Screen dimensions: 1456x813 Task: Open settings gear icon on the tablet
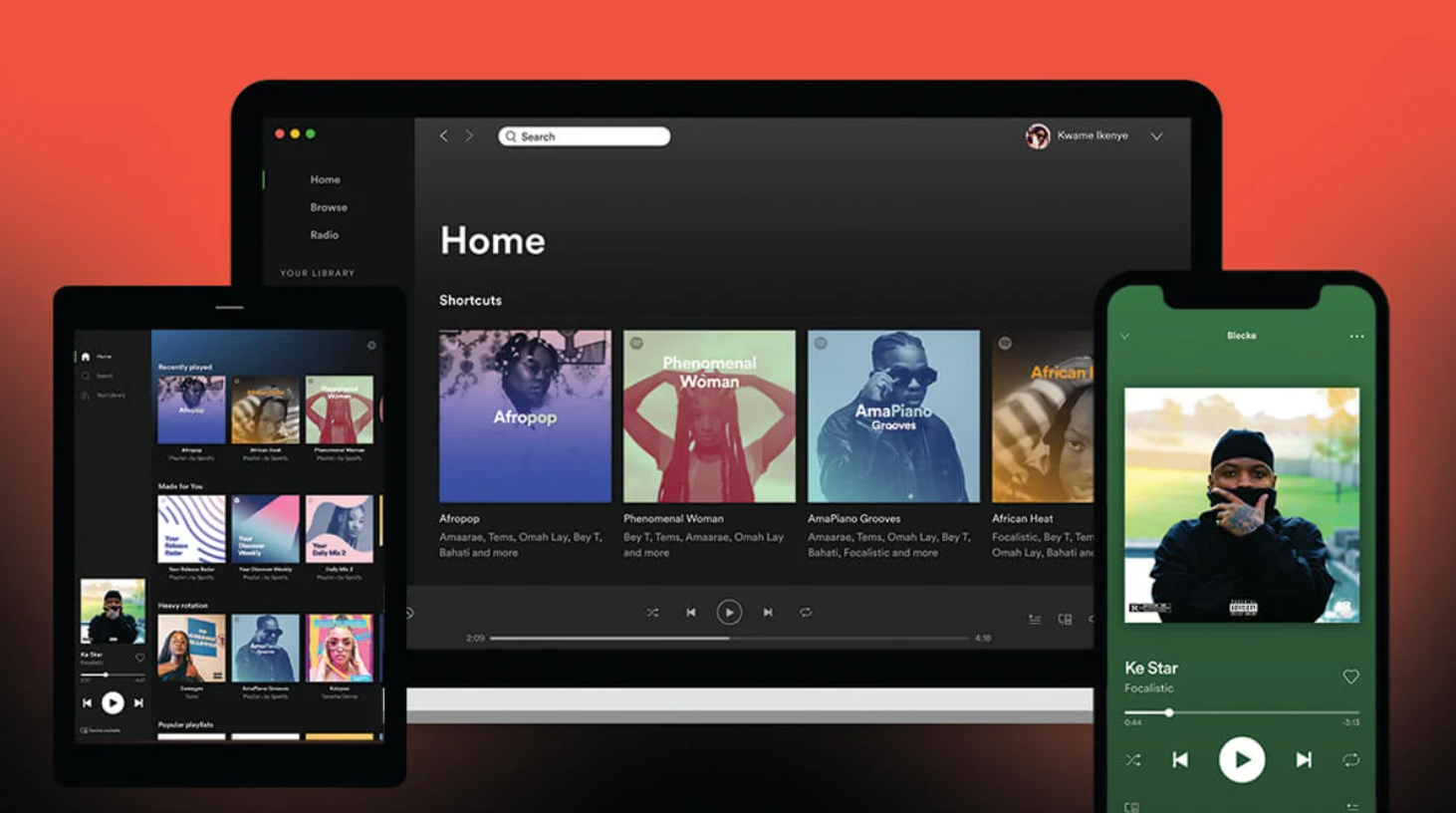click(x=371, y=346)
